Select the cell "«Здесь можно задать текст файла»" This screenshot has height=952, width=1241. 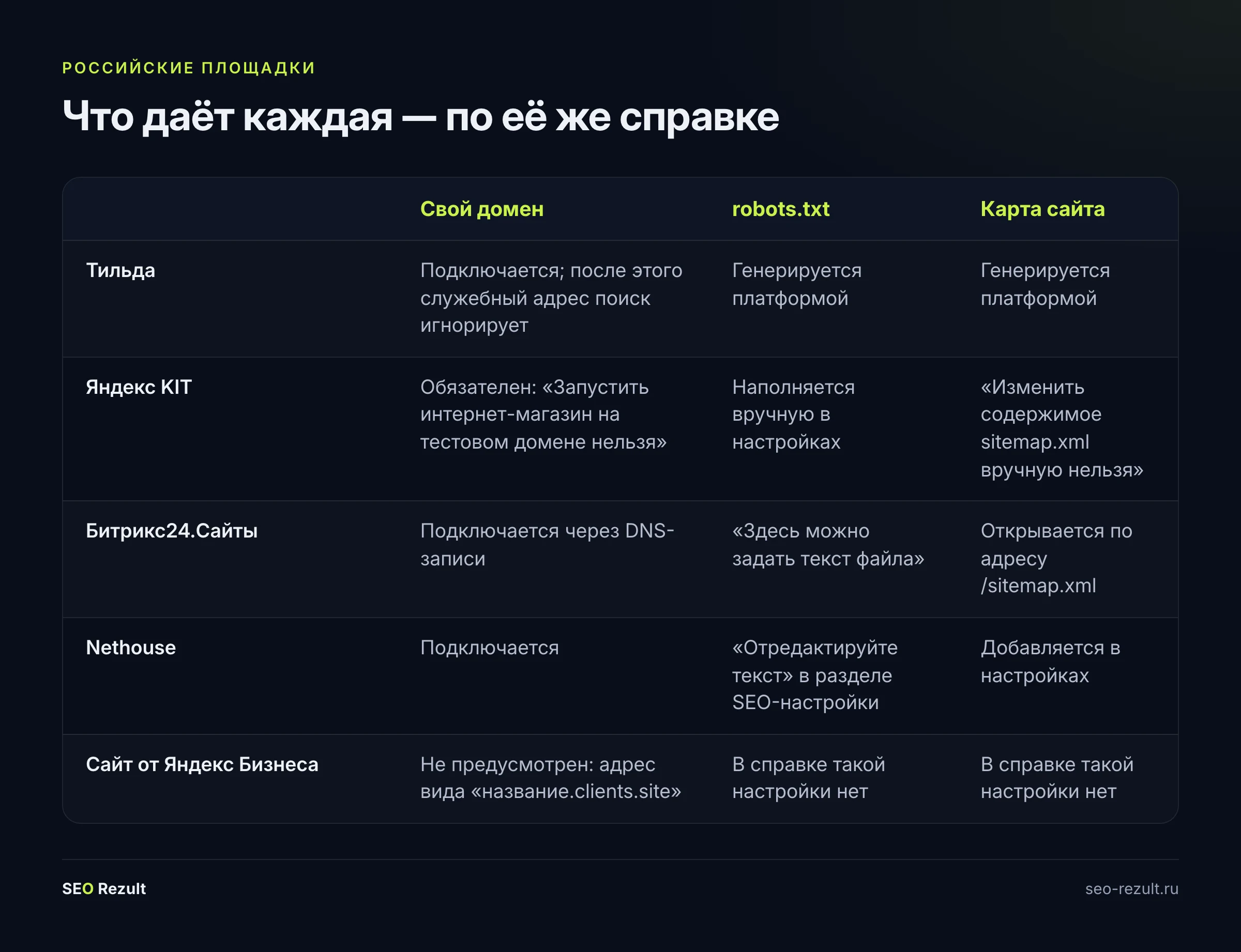(x=828, y=545)
